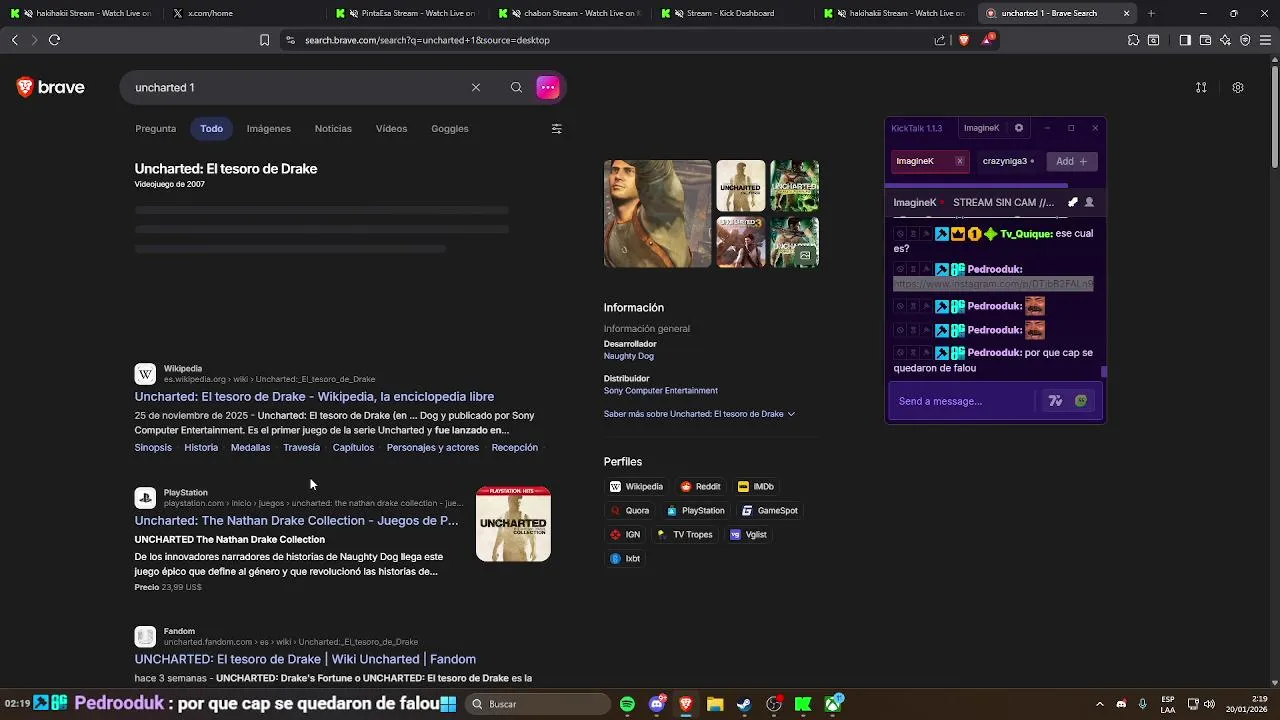Open the Brave Wallet icon
1280x720 pixels.
[x=1205, y=40]
